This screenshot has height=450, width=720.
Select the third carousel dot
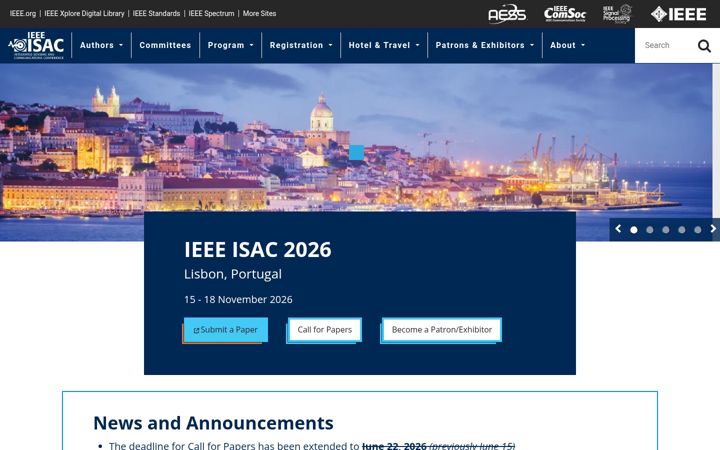coord(666,230)
